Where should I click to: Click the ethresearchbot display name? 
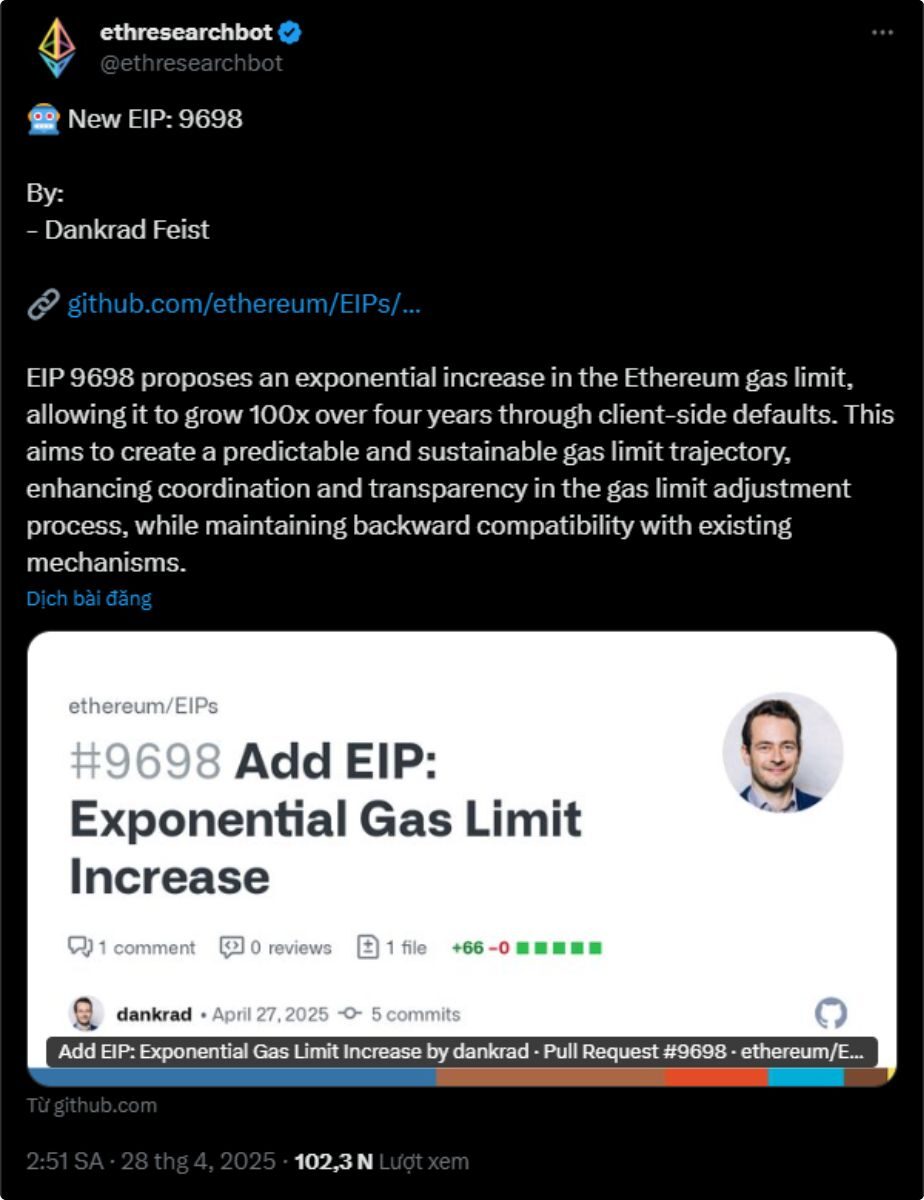(x=186, y=33)
